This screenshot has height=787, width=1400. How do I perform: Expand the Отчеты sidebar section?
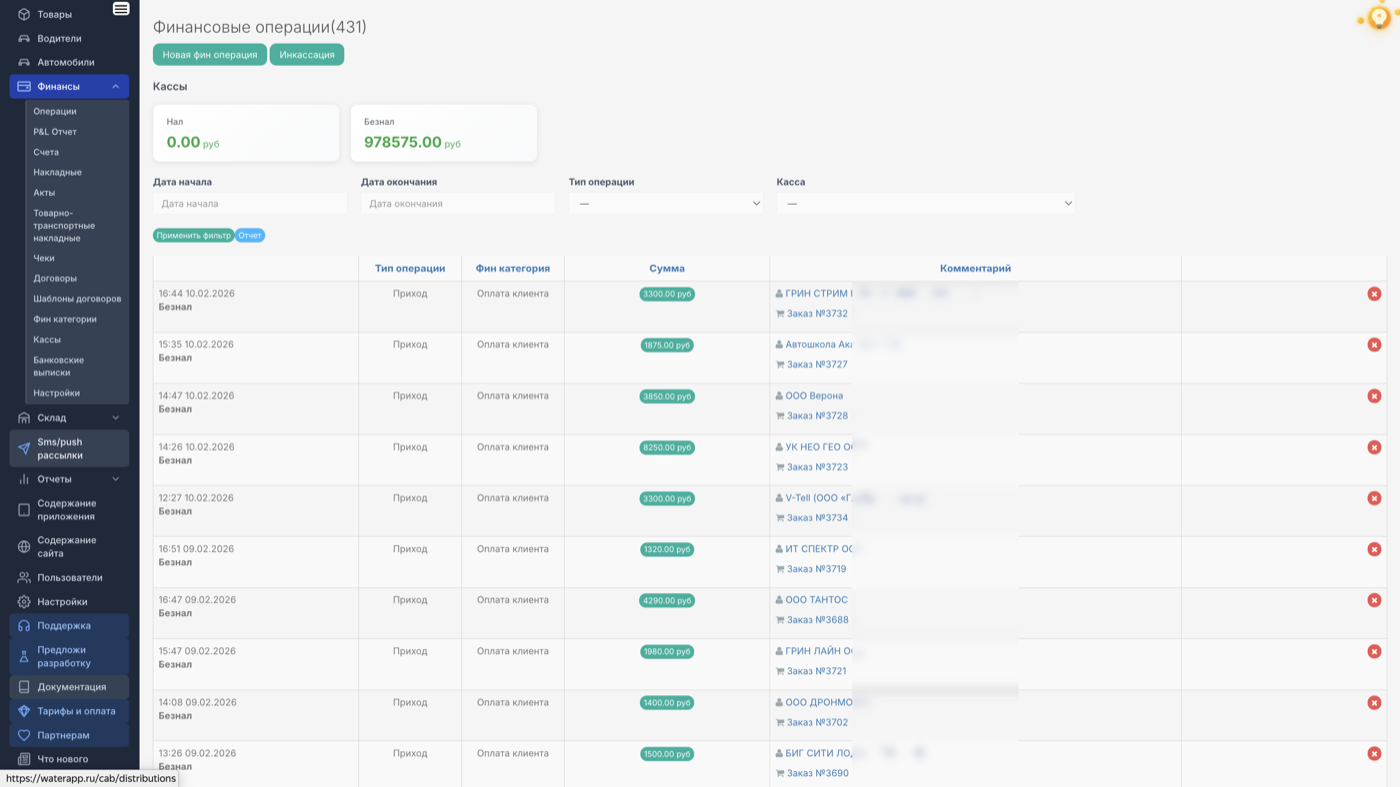tap(115, 479)
